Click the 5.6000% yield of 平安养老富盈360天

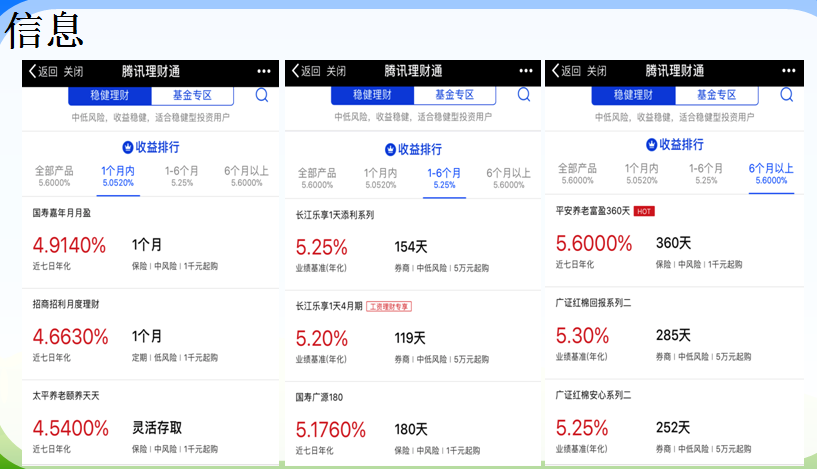point(594,243)
